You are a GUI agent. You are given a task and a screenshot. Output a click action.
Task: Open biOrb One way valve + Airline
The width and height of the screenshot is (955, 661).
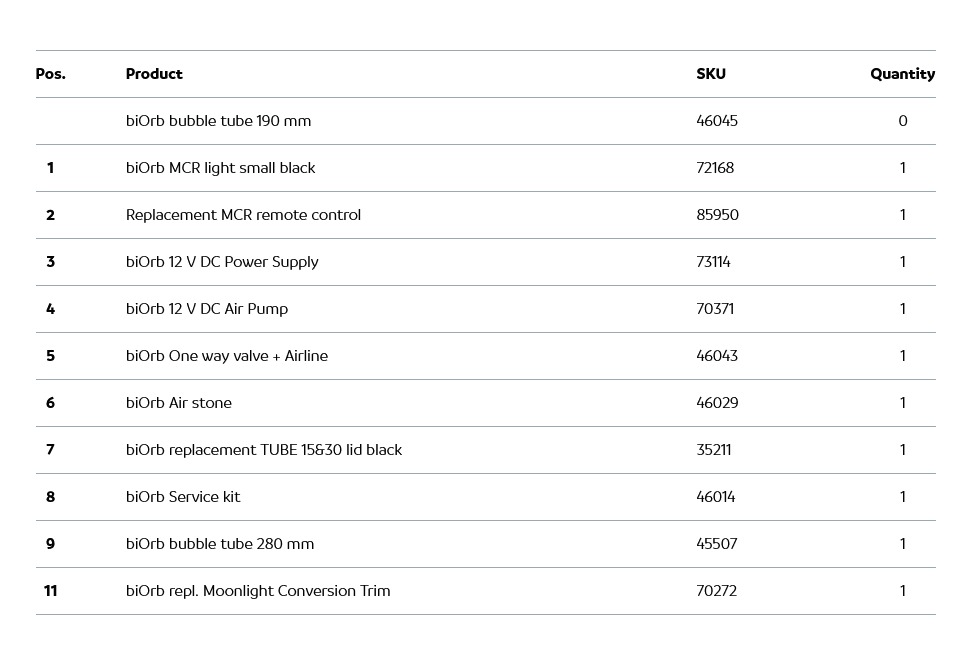coord(227,356)
